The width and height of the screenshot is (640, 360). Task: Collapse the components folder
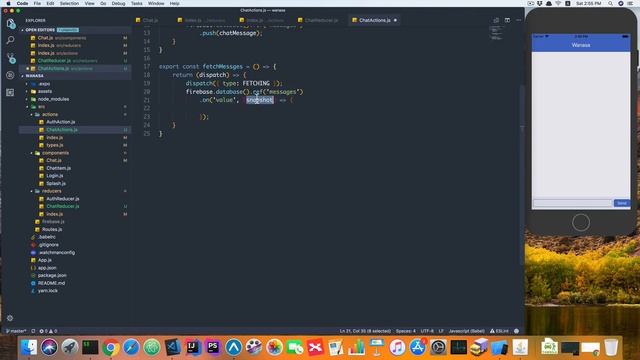(x=56, y=153)
